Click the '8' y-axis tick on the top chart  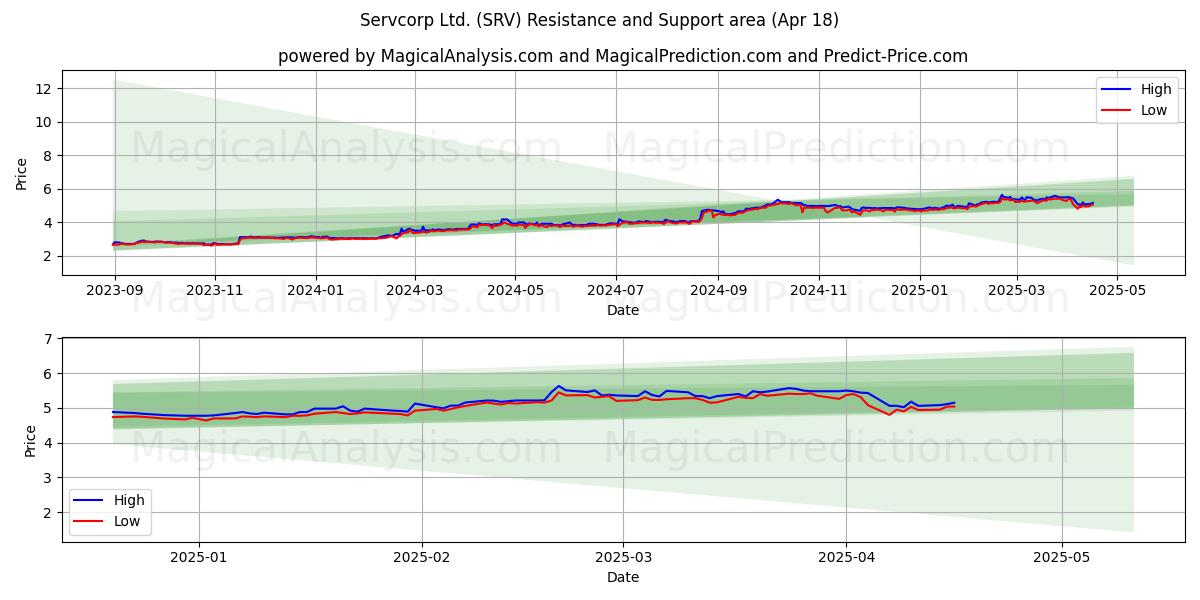point(49,156)
